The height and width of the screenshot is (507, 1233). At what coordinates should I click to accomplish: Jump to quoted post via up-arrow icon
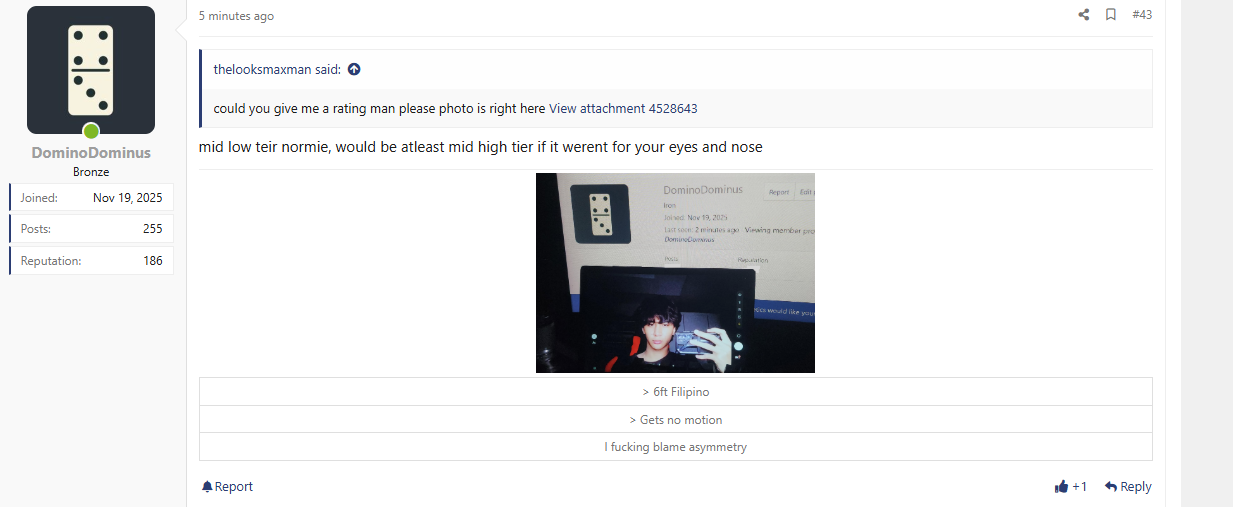point(354,70)
